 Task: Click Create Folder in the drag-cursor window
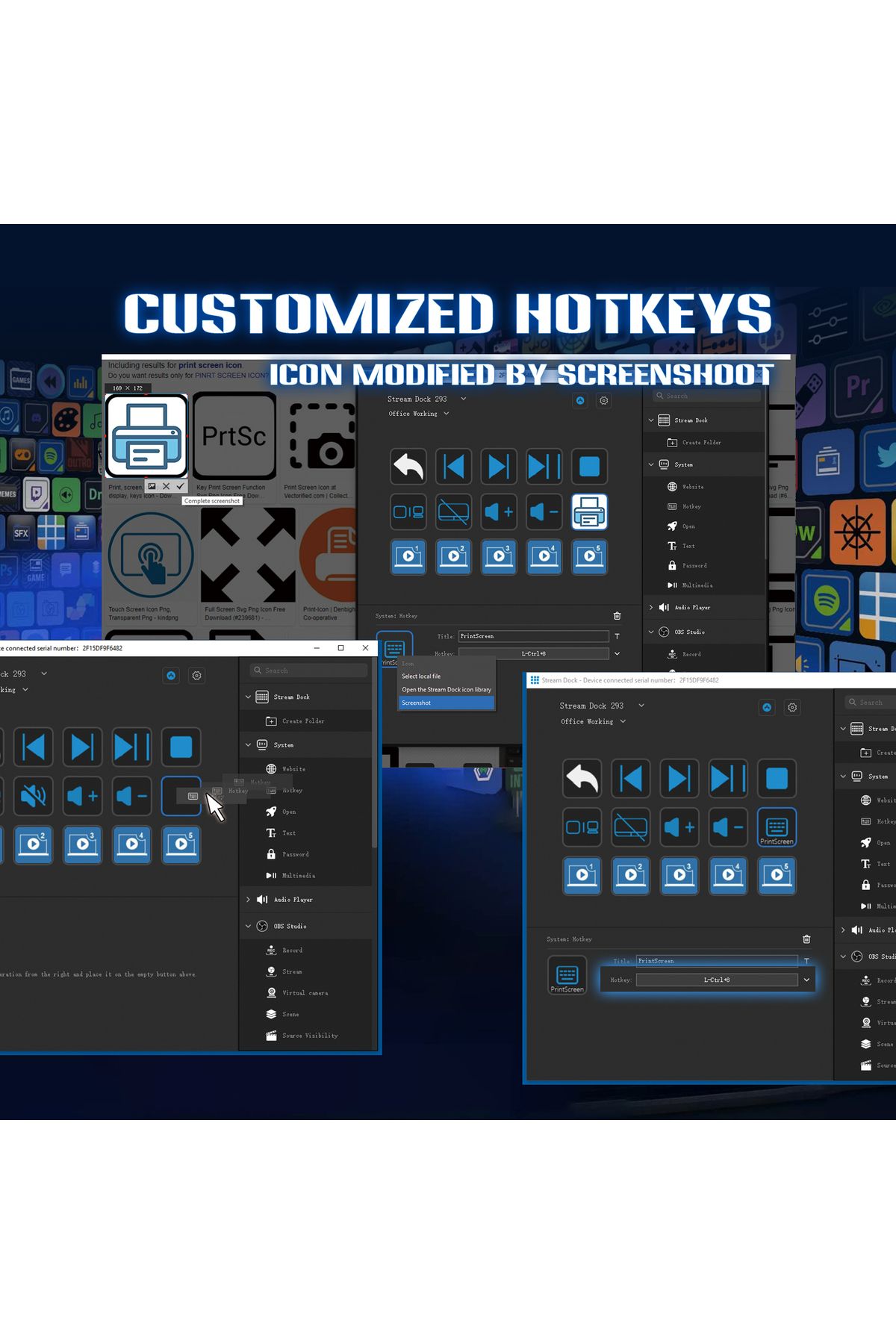point(296,721)
